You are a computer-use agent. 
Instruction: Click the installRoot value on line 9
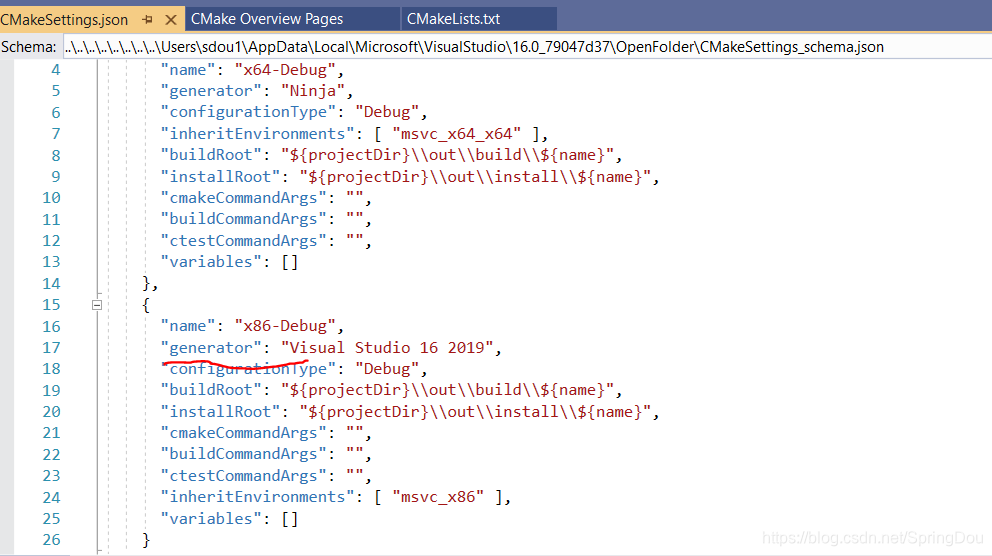pos(475,176)
